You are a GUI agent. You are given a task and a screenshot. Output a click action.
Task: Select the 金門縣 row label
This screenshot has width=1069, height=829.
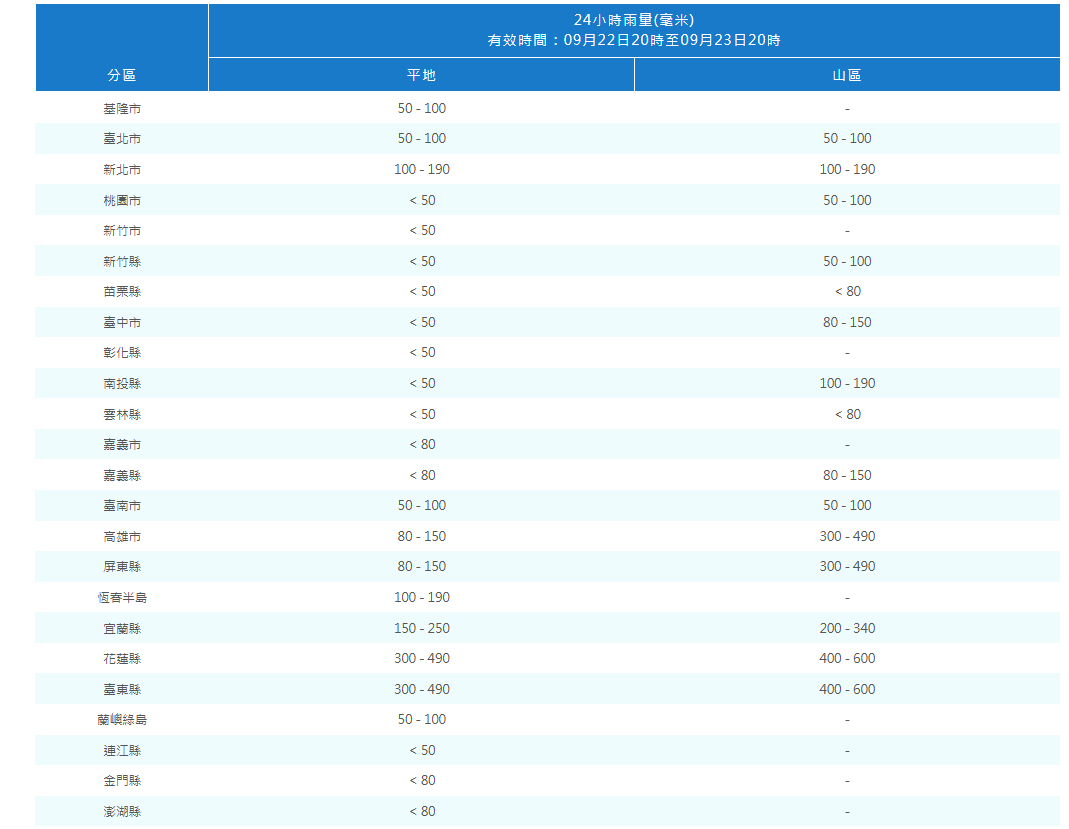click(x=122, y=781)
